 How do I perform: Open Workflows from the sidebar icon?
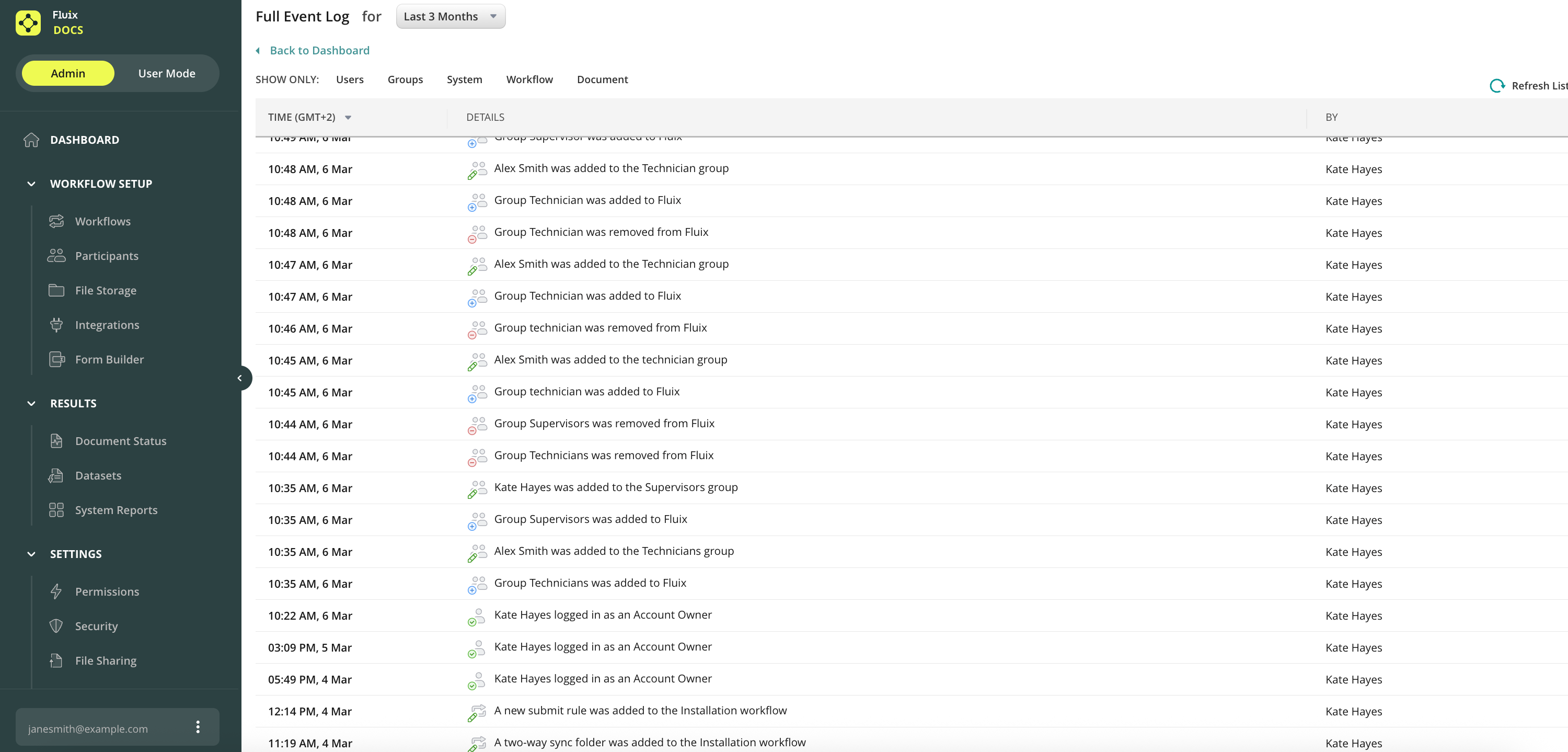pyautogui.click(x=56, y=221)
